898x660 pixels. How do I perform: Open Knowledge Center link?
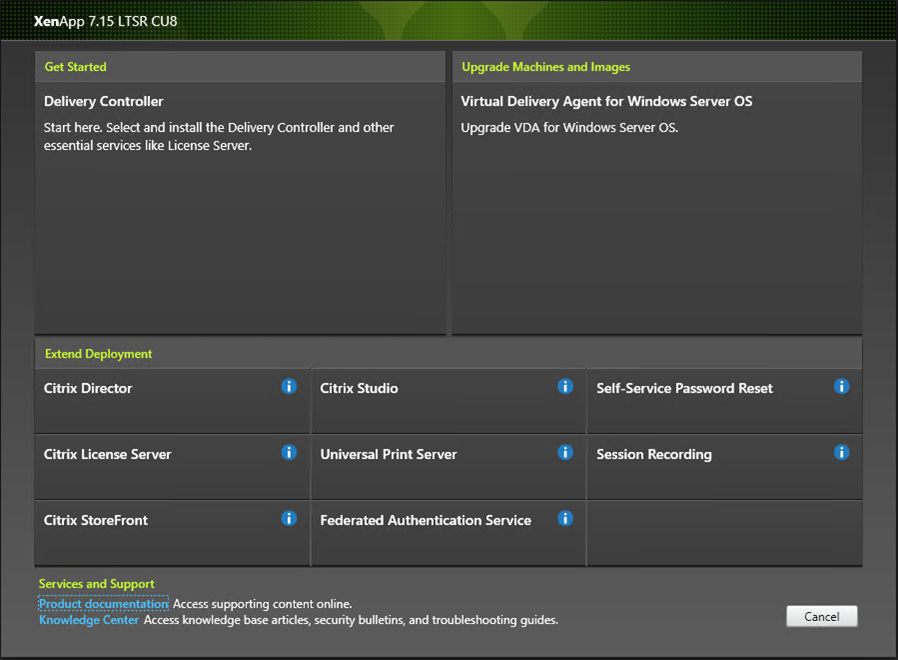[x=89, y=620]
